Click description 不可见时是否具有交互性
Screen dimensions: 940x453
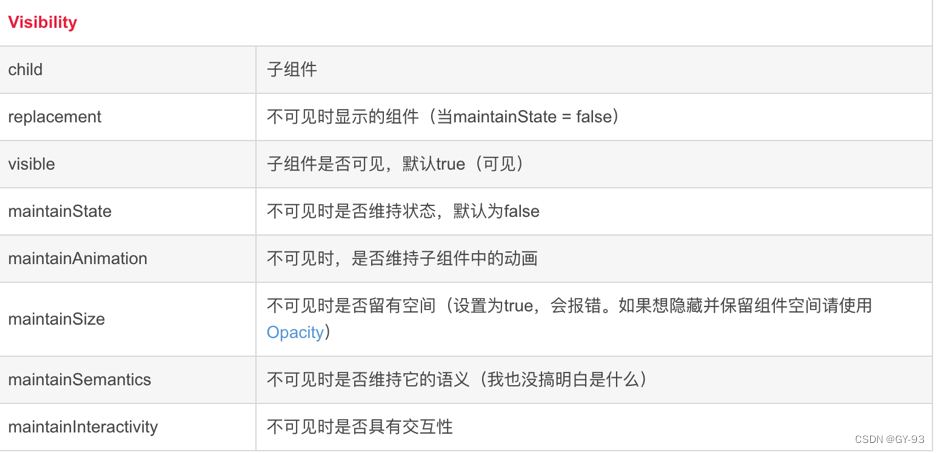pyautogui.click(x=360, y=427)
